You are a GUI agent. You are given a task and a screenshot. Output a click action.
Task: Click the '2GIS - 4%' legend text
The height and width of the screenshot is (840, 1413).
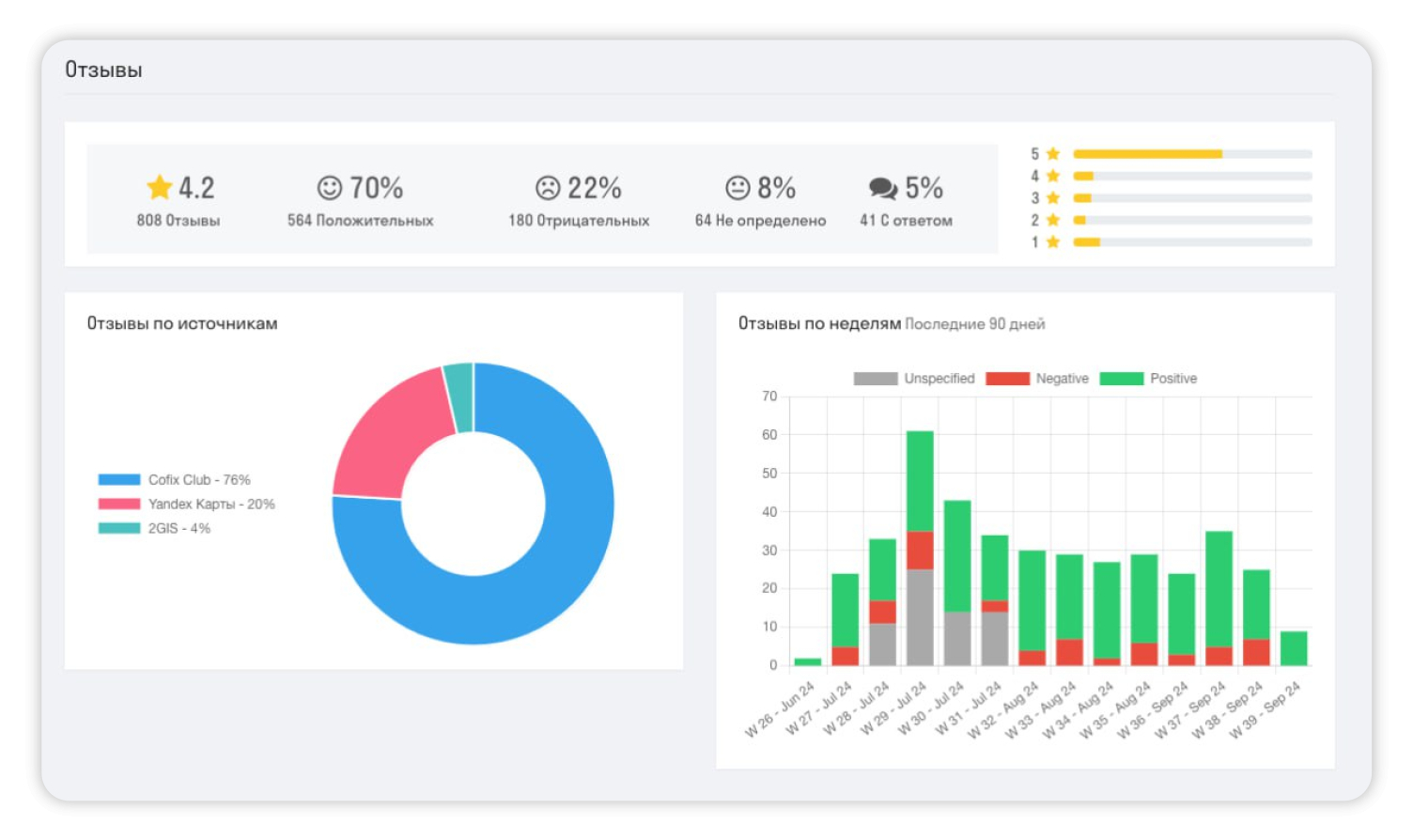pyautogui.click(x=179, y=528)
